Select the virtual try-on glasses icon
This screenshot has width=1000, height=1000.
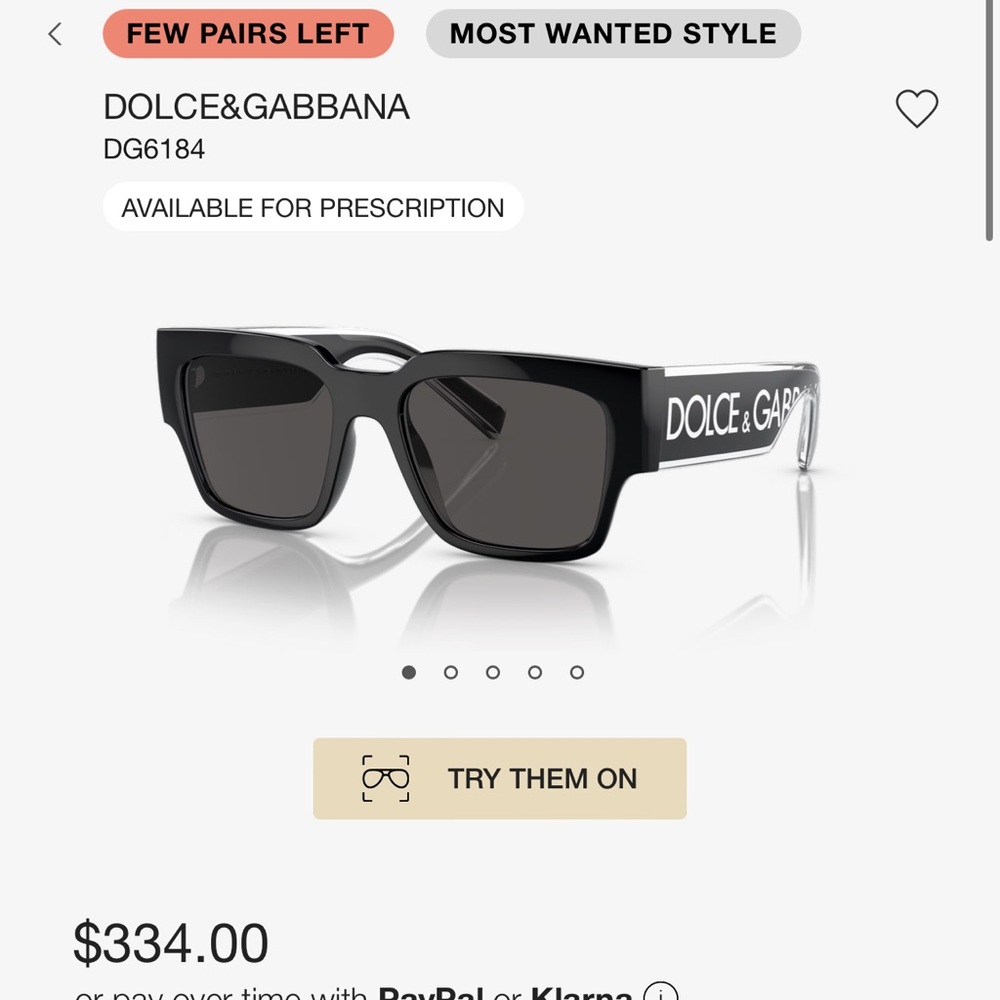pos(383,778)
